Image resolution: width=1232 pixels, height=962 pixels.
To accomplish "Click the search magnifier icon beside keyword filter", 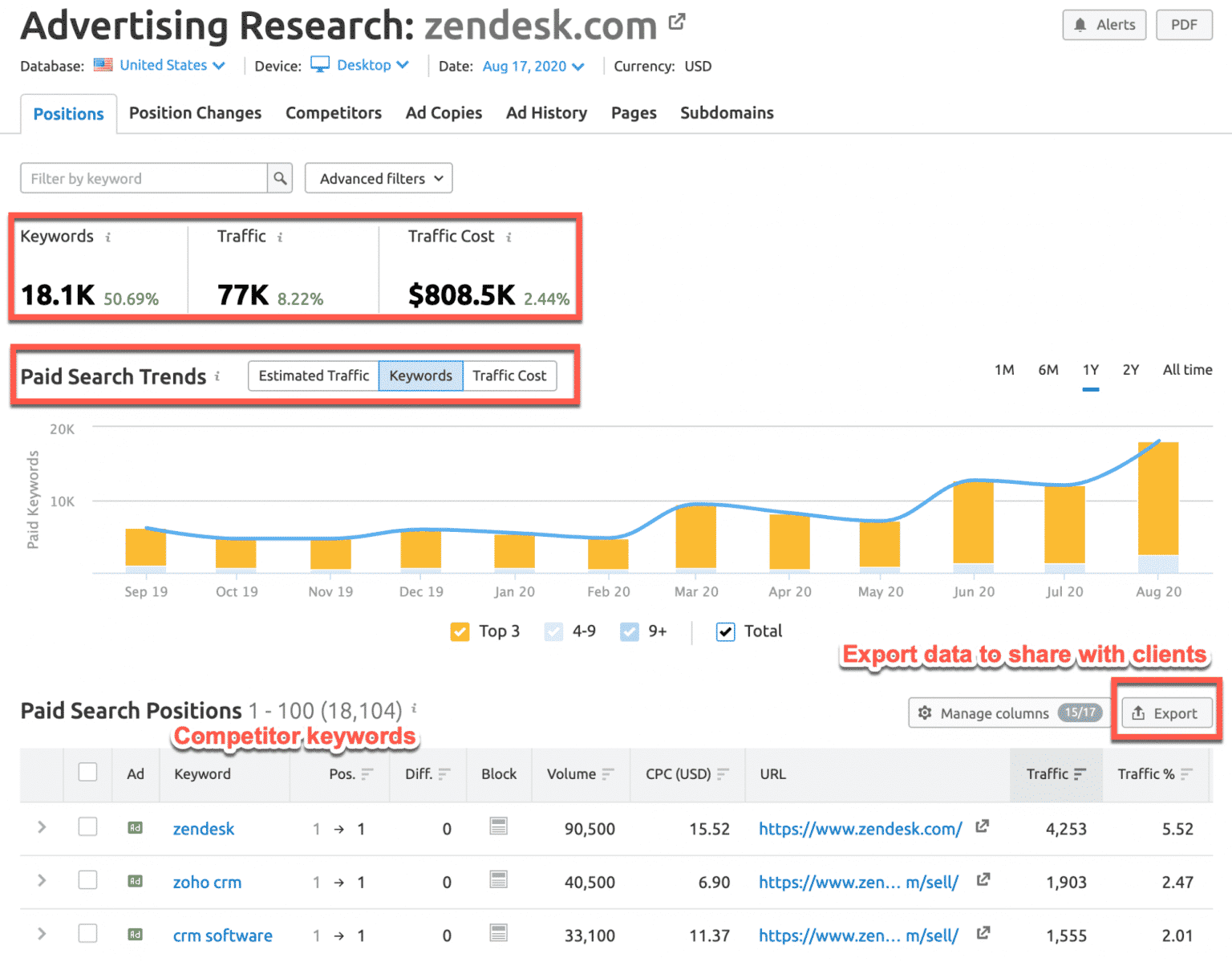I will tap(280, 178).
